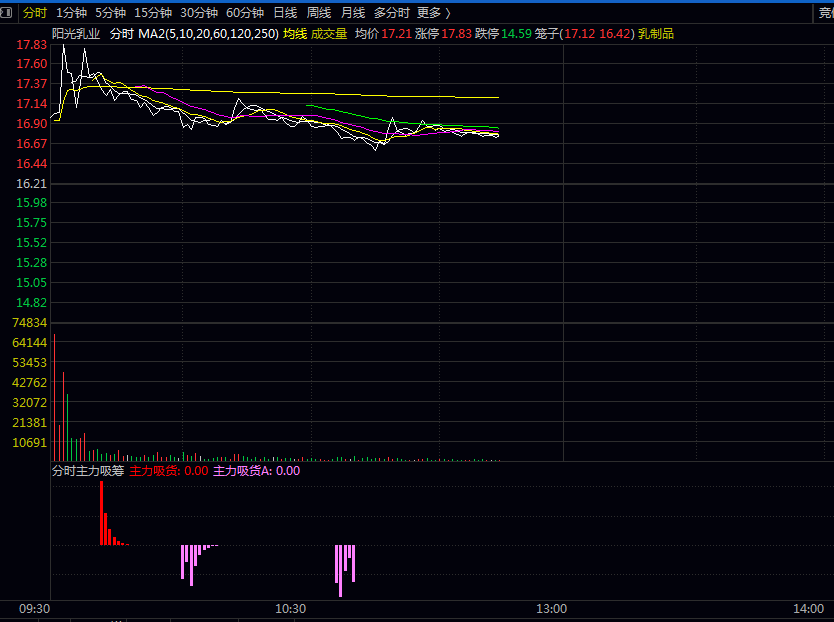The image size is (834, 622).
Task: Click the tallest red 主力吸筹 bar
Action: [102, 513]
